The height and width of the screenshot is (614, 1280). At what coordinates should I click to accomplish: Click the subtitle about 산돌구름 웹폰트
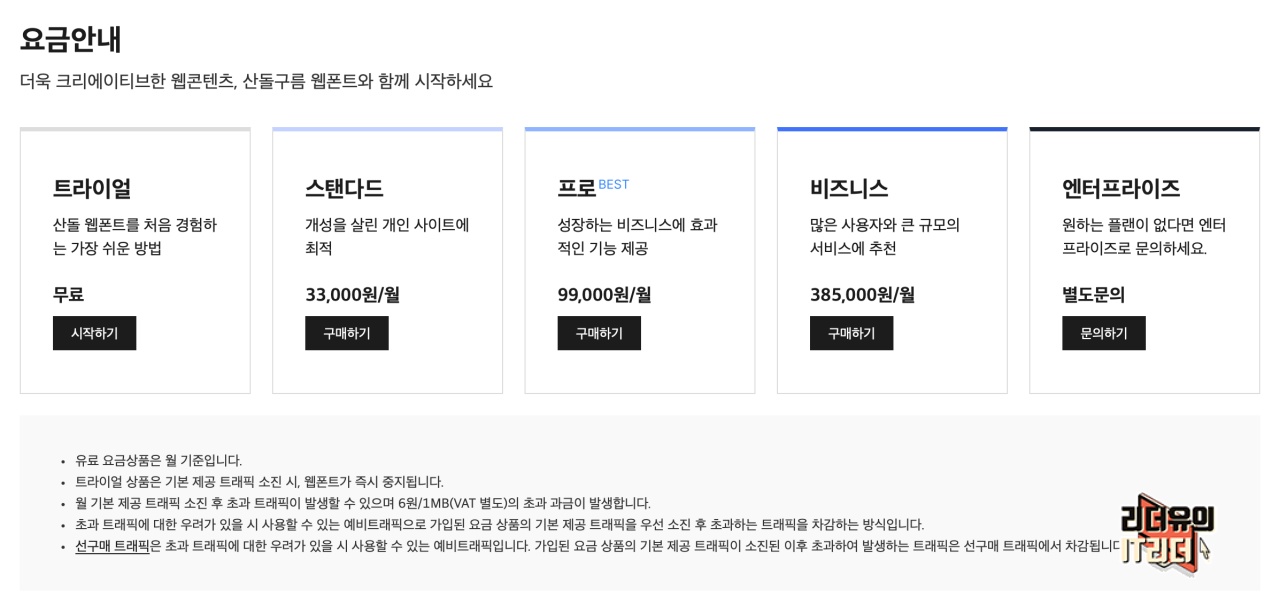[256, 81]
